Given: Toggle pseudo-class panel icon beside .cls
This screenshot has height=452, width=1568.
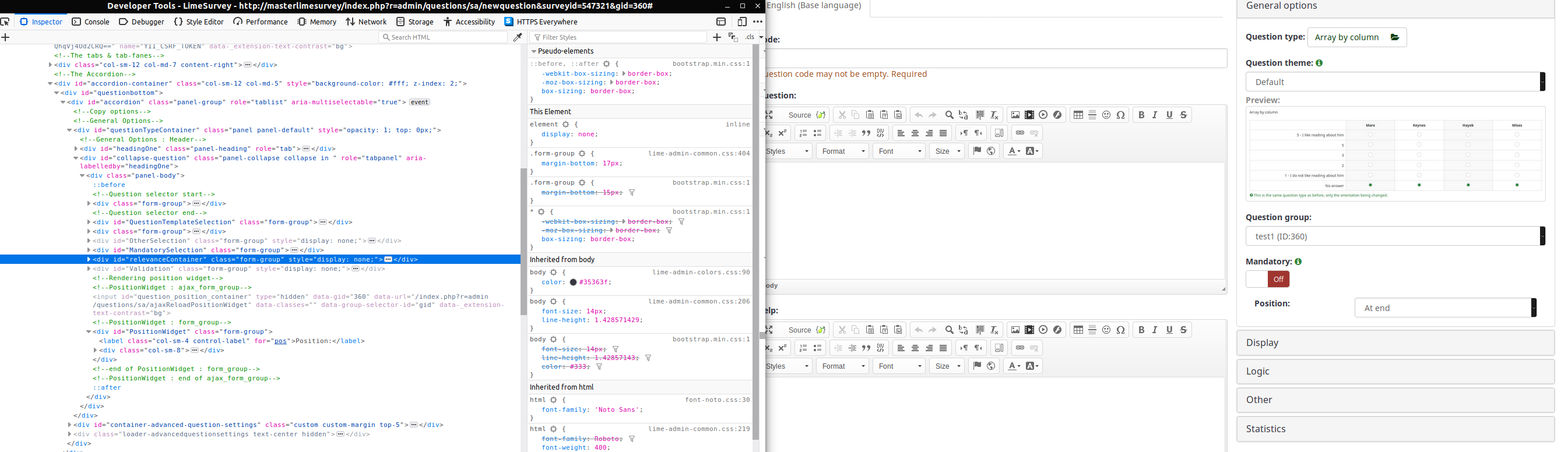Looking at the screenshot, I should click(733, 38).
